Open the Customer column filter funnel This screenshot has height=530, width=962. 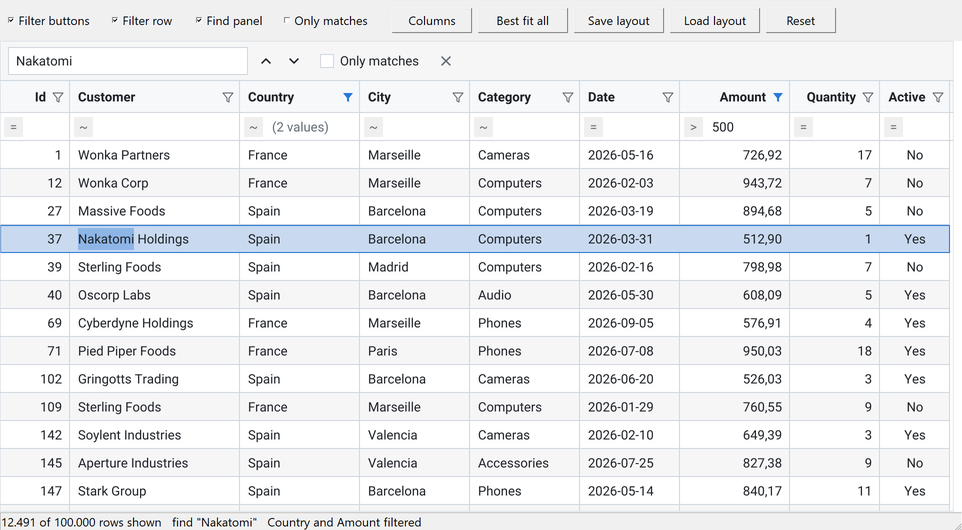tap(228, 97)
